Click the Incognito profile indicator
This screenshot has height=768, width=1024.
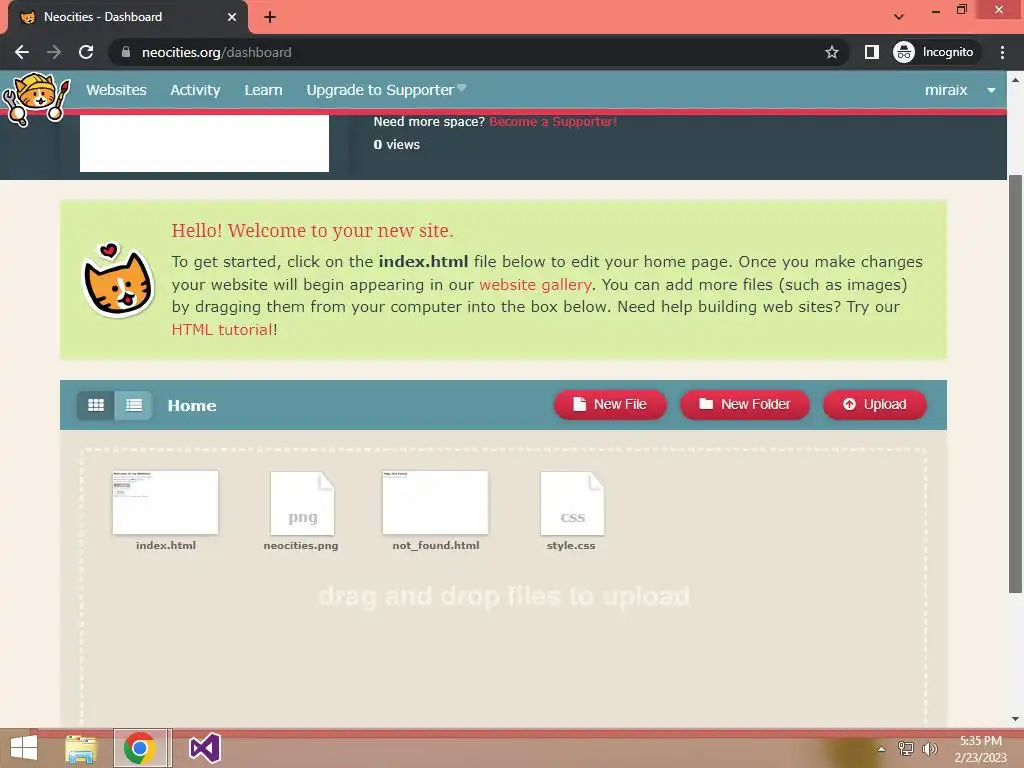(935, 52)
